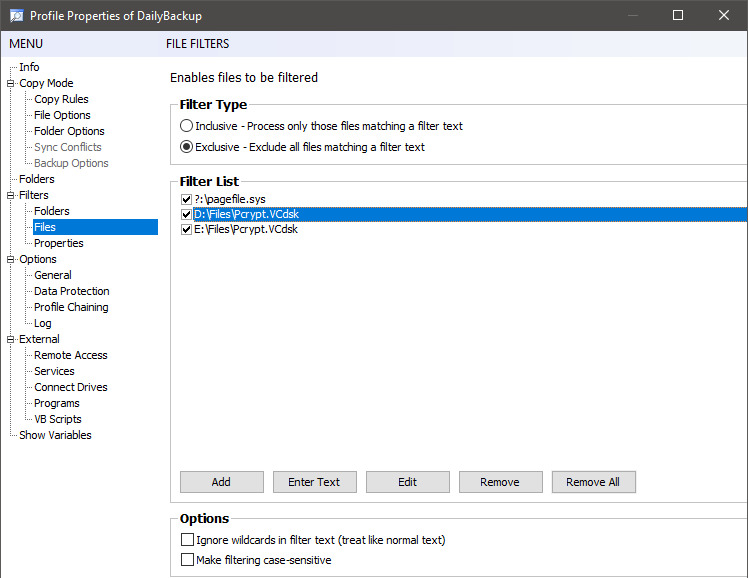Select Exclusive filter type radio button
The width and height of the screenshot is (748, 578).
click(x=187, y=147)
